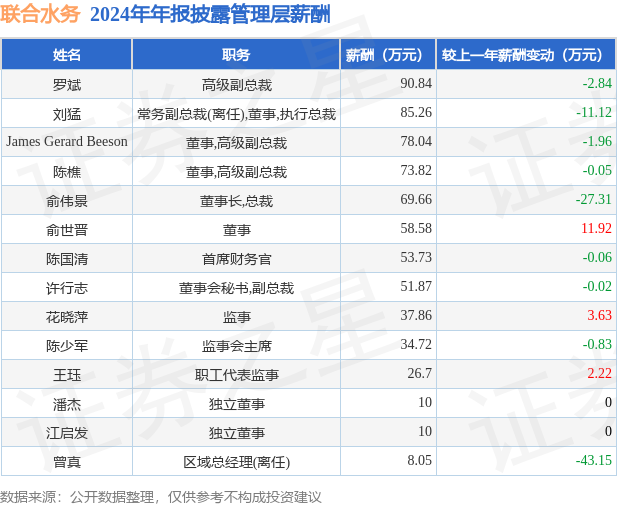Click the name cell 许行志
Viewport: 617px width, 506px height.
[x=67, y=288]
